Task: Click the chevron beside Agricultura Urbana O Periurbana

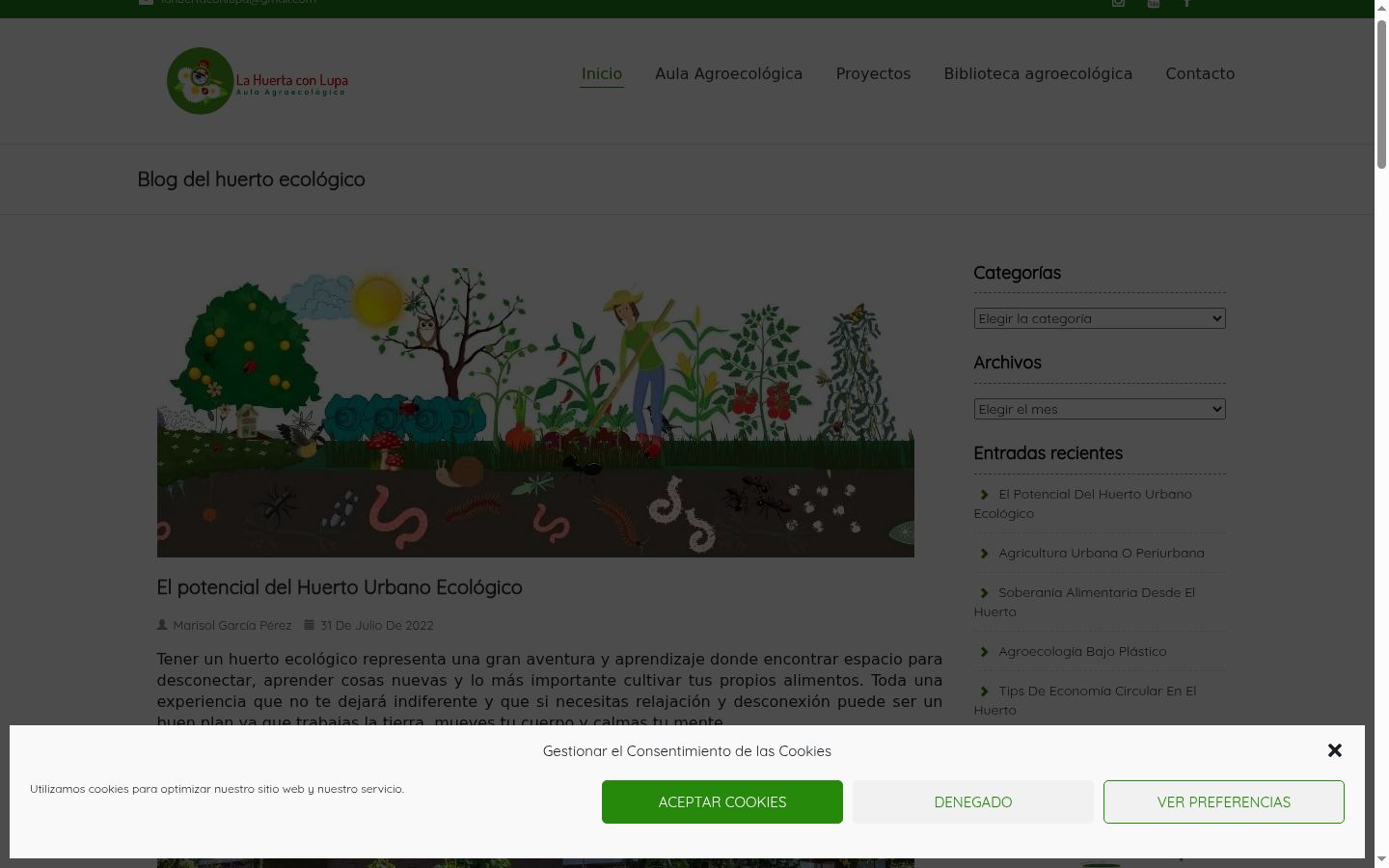Action: point(984,554)
